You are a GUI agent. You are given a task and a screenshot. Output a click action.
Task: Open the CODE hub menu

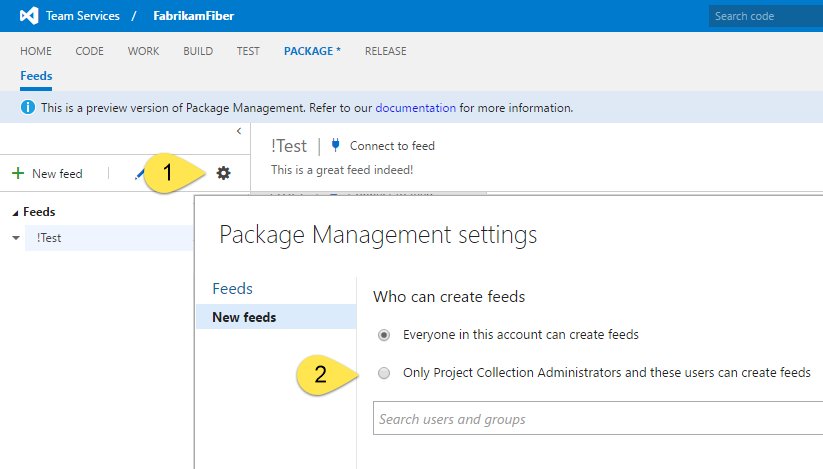point(90,51)
